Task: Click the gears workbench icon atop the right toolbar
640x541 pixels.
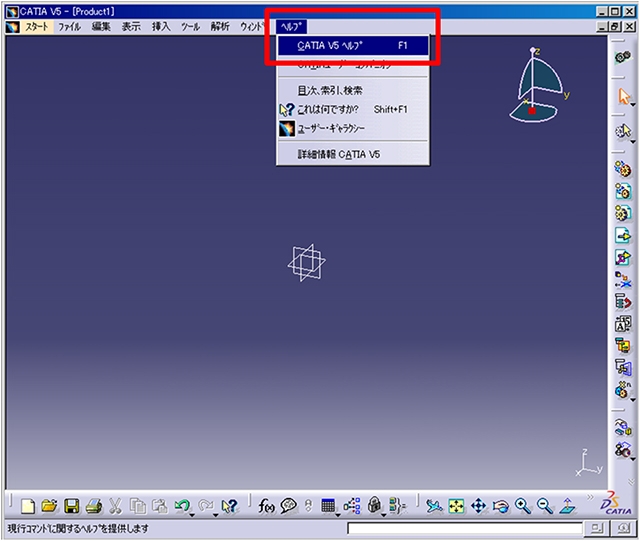Action: click(623, 58)
